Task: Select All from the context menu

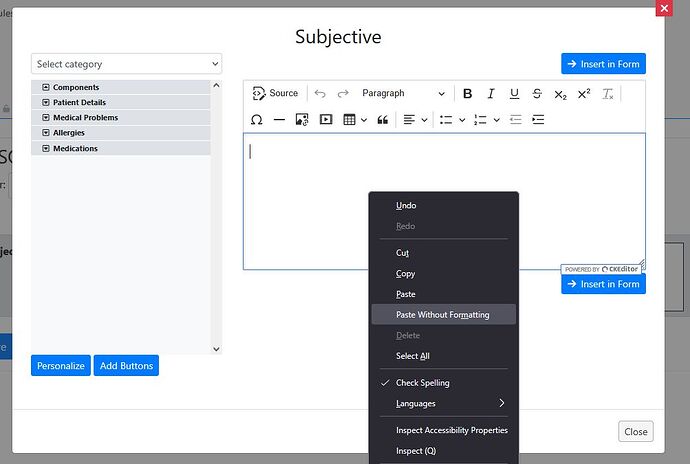Action: point(413,356)
